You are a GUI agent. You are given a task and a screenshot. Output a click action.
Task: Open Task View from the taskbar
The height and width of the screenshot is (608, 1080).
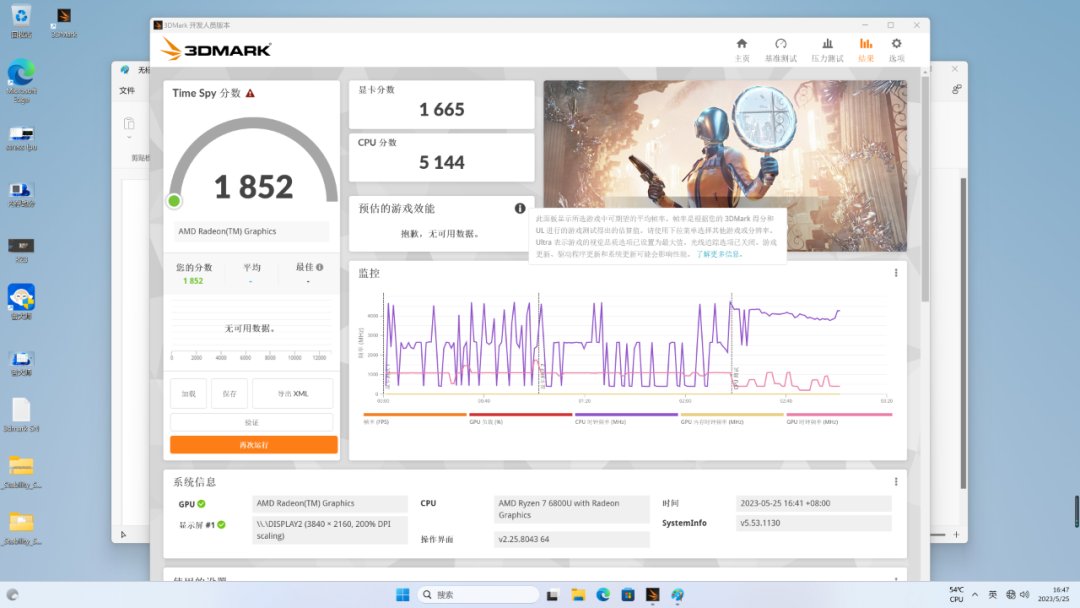pyautogui.click(x=552, y=595)
